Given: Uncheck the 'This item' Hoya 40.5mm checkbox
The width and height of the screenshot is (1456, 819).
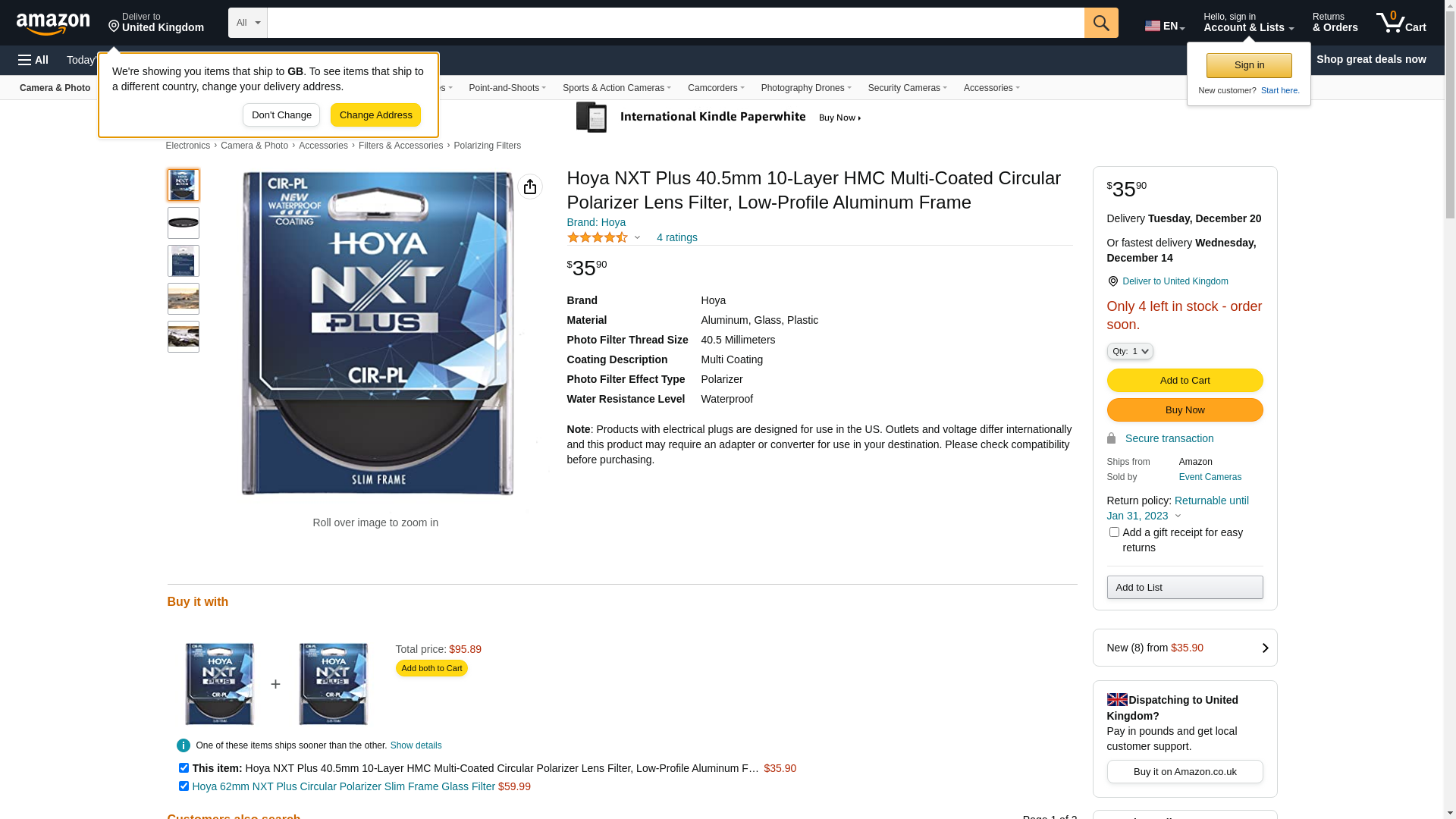Looking at the screenshot, I should 184,768.
